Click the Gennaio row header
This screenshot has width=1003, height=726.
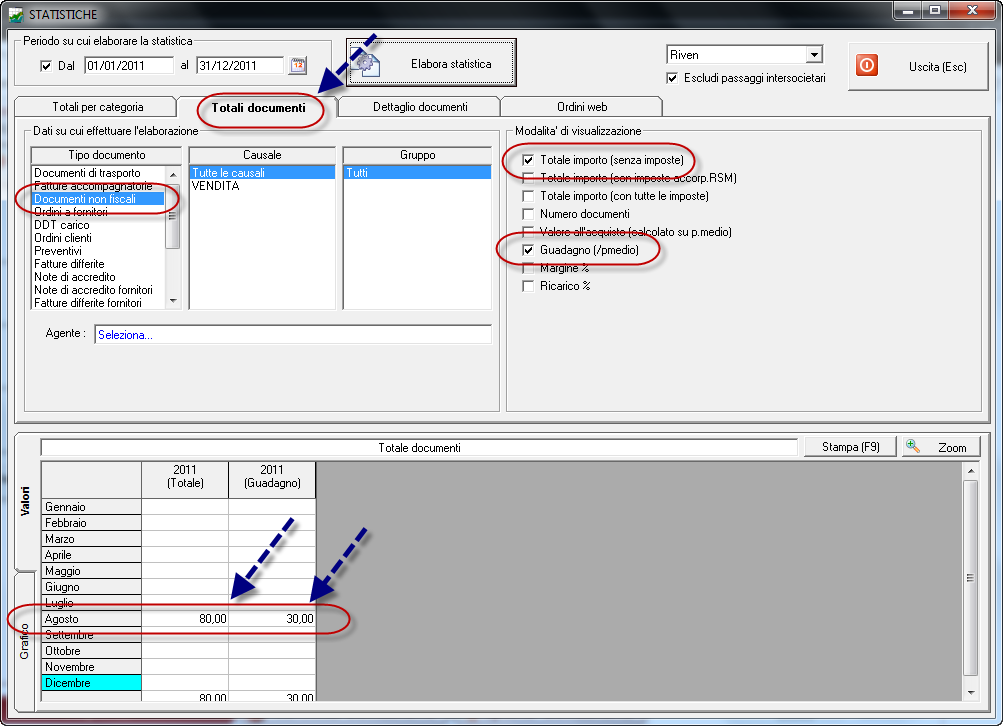(91, 507)
